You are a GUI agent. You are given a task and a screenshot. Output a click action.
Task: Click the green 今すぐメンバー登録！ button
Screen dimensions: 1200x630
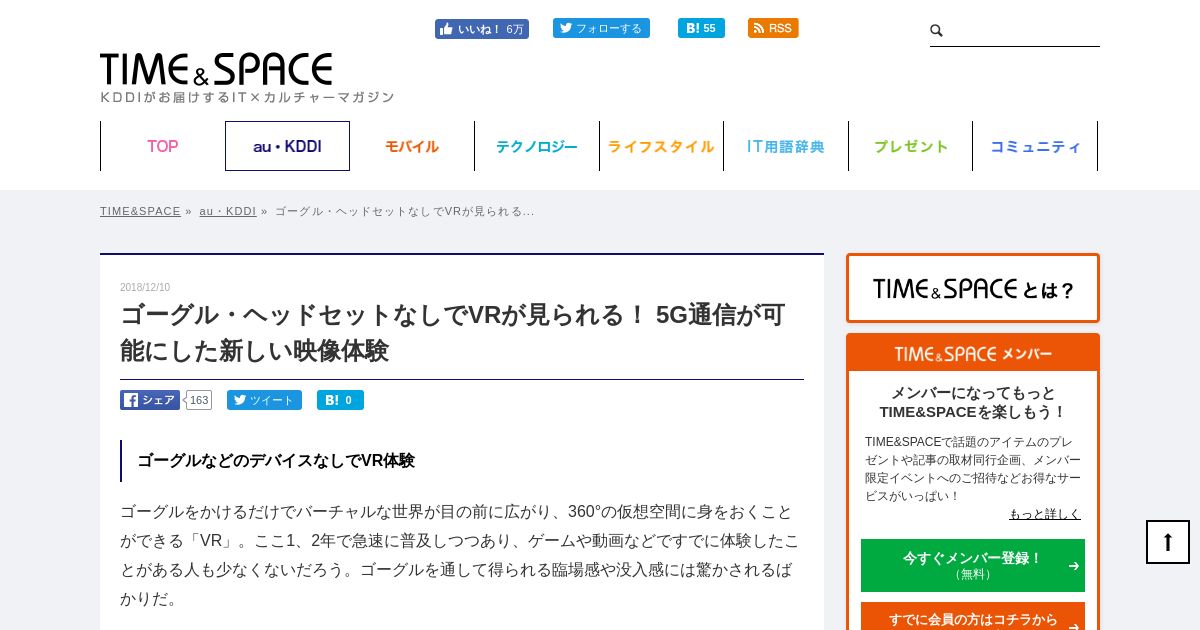pos(973,565)
